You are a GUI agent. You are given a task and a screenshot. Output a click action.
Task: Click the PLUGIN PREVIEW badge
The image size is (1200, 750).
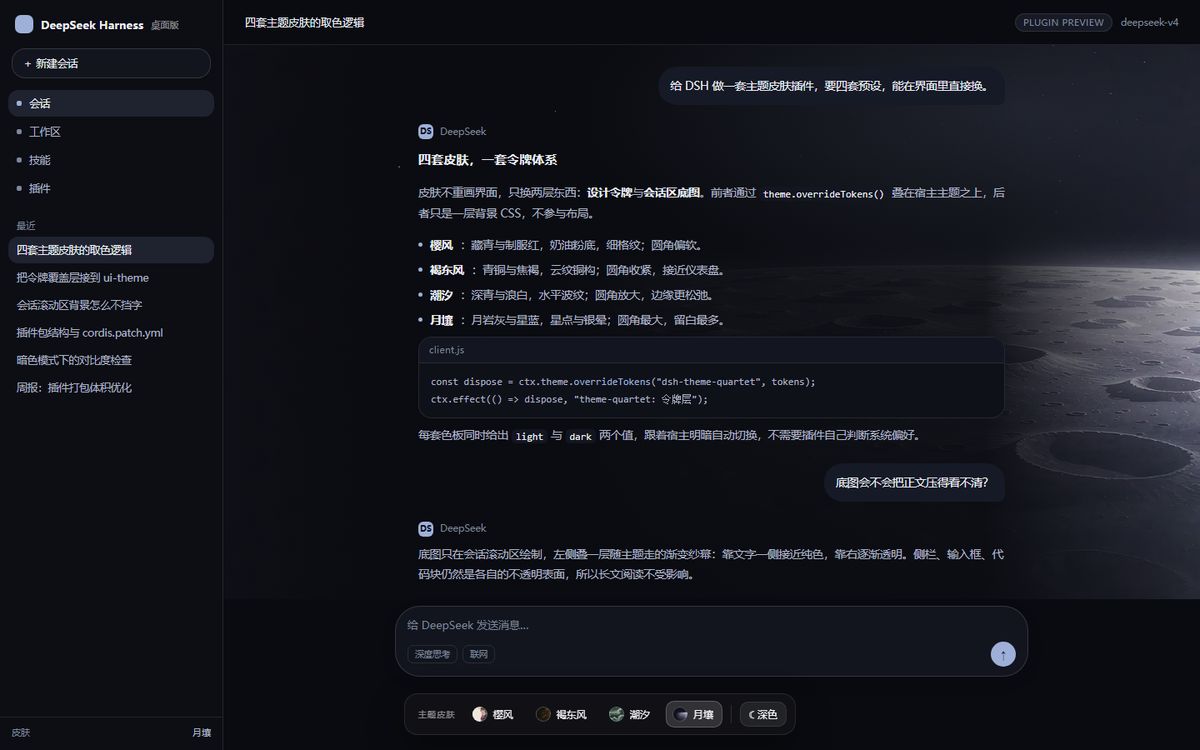point(1063,22)
